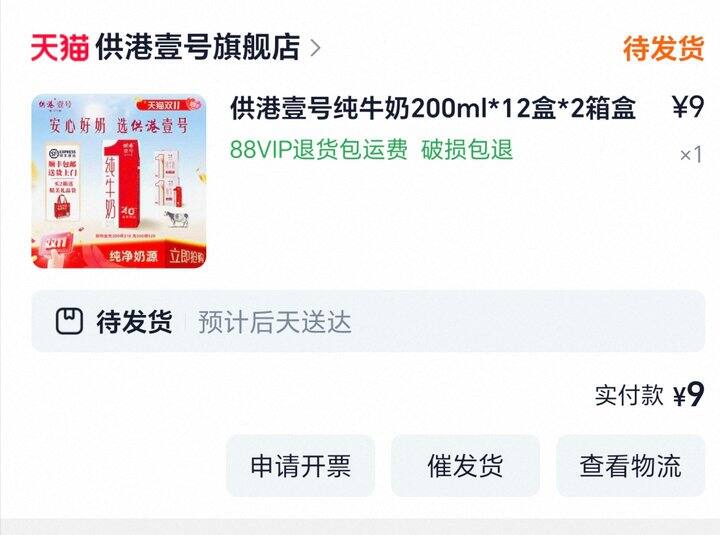The height and width of the screenshot is (535, 720).
Task: Click the 查看物流 logistics button
Action: tap(630, 466)
